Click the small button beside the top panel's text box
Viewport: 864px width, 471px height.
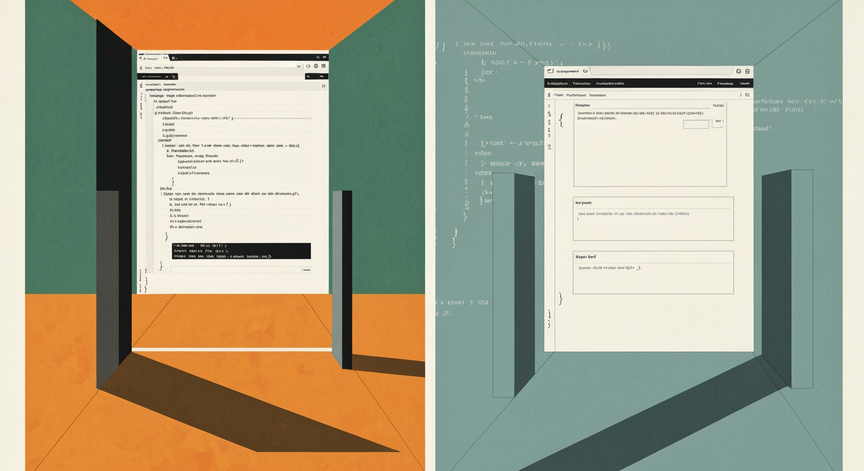[x=717, y=122]
